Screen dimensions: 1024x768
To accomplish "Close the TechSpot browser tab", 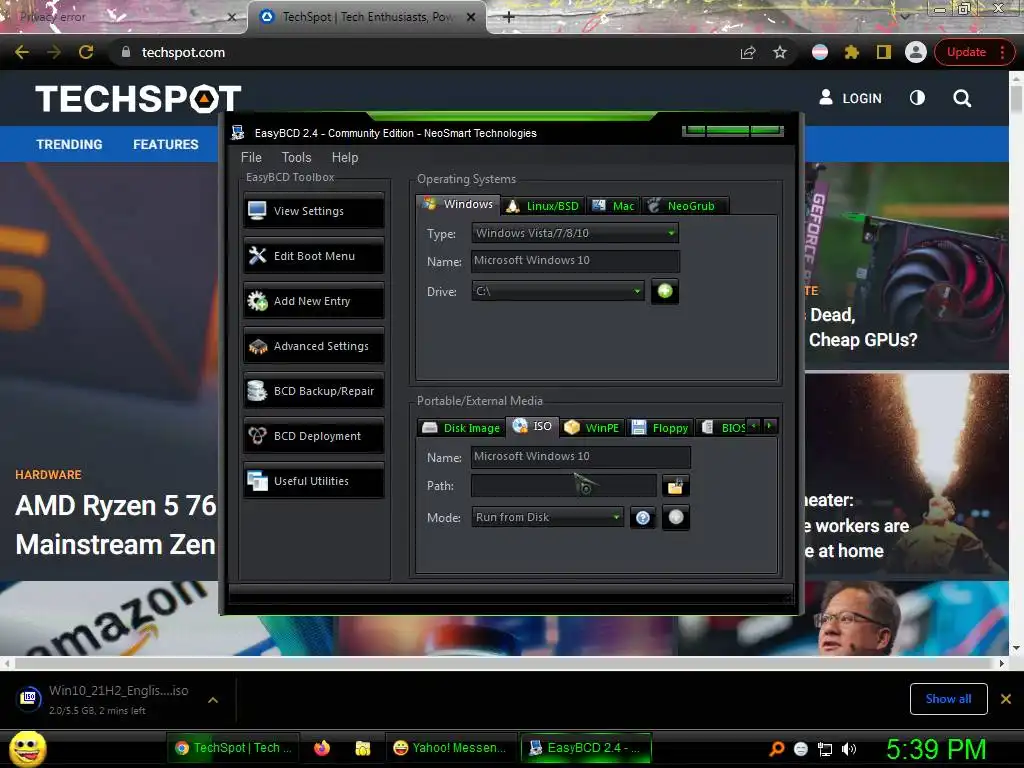I will click(471, 17).
